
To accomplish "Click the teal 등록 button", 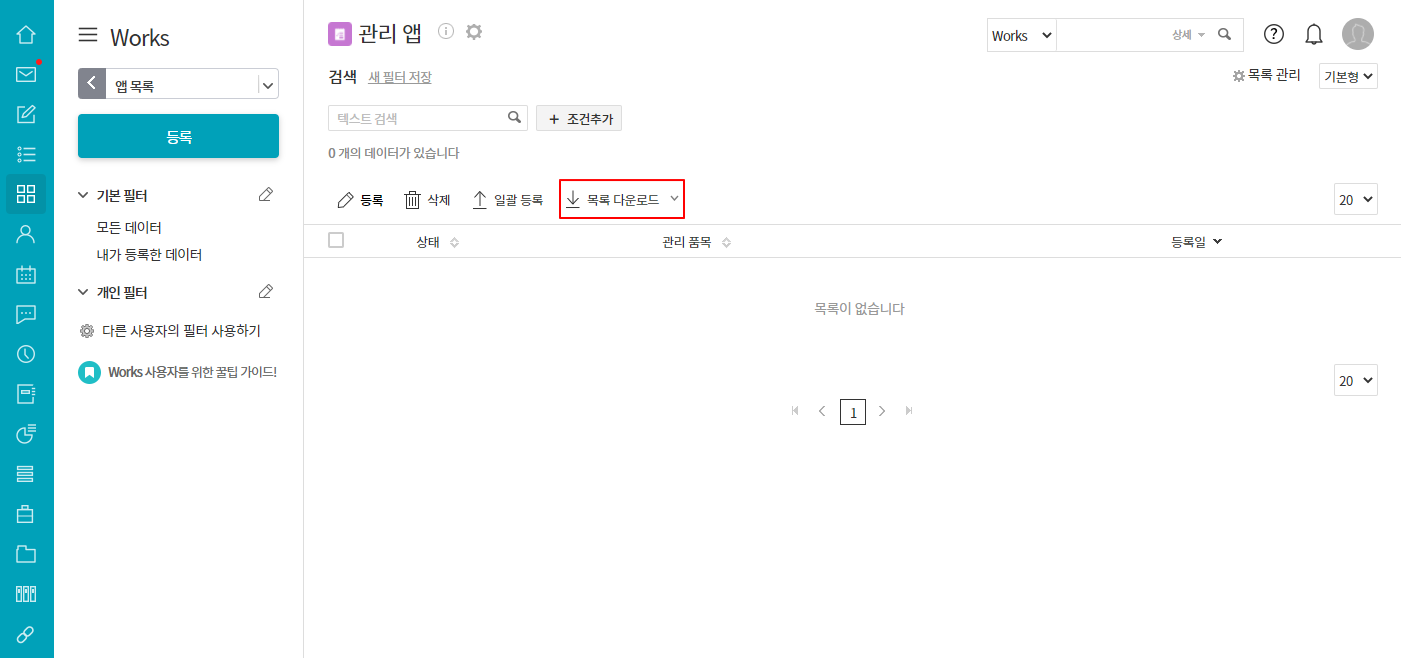I will coord(178,136).
